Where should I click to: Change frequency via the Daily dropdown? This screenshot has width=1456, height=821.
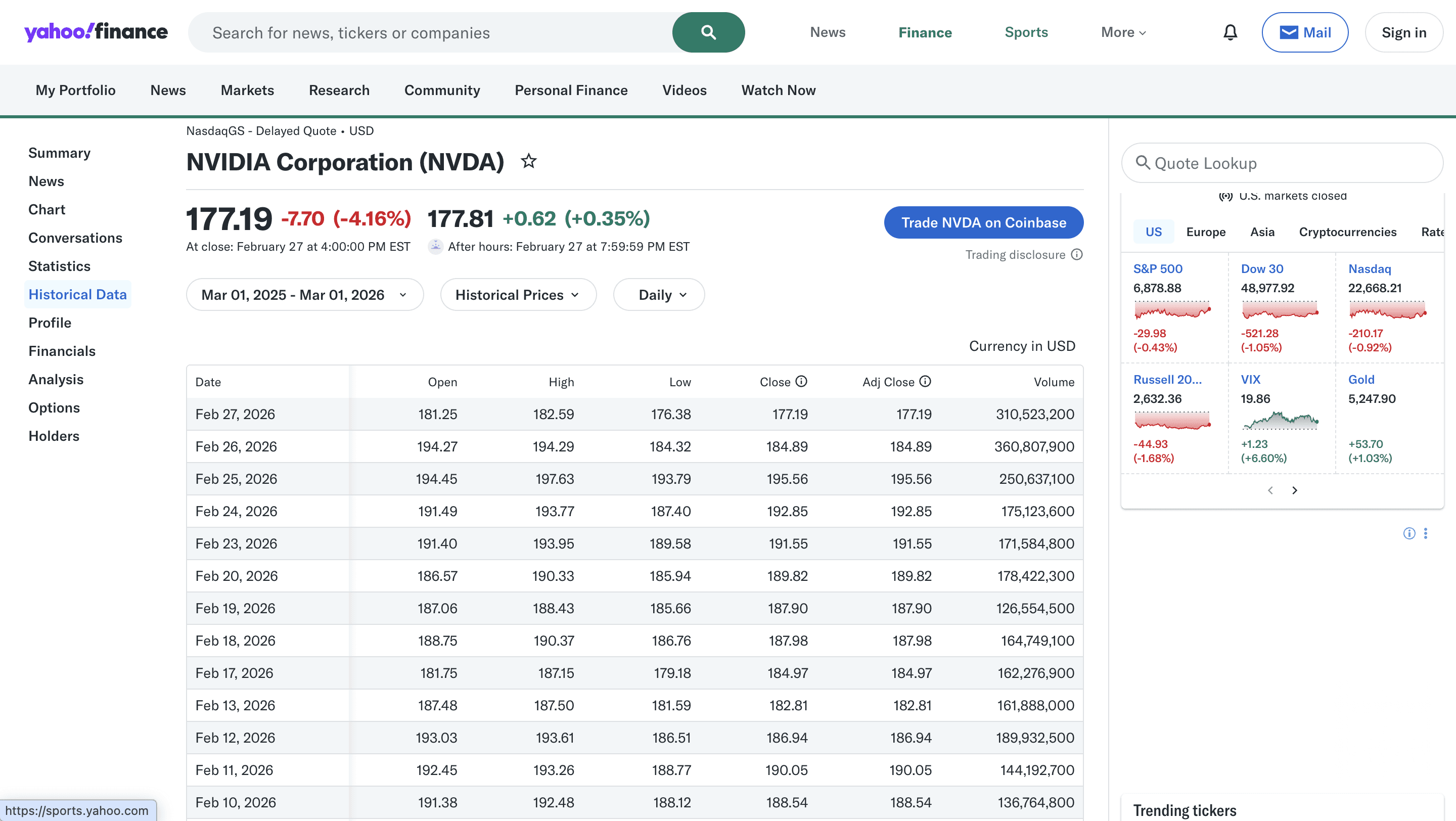click(658, 294)
